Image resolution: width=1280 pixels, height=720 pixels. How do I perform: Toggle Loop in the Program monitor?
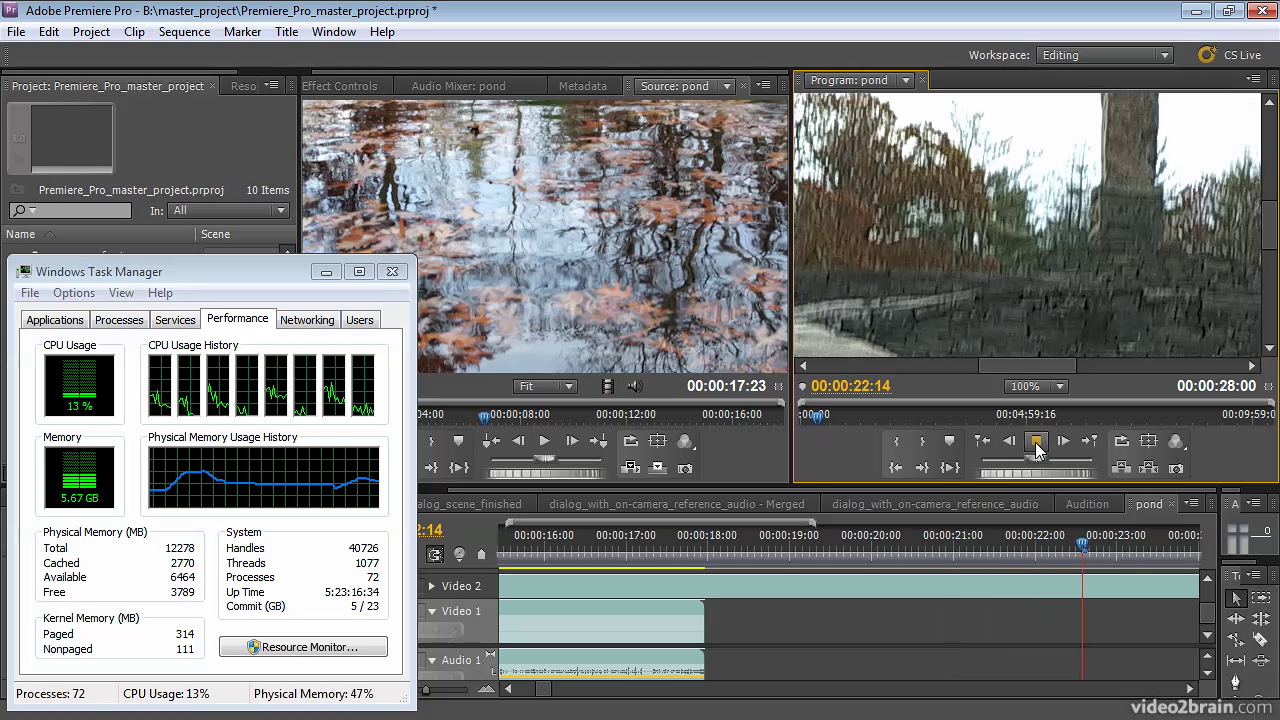(1122, 441)
